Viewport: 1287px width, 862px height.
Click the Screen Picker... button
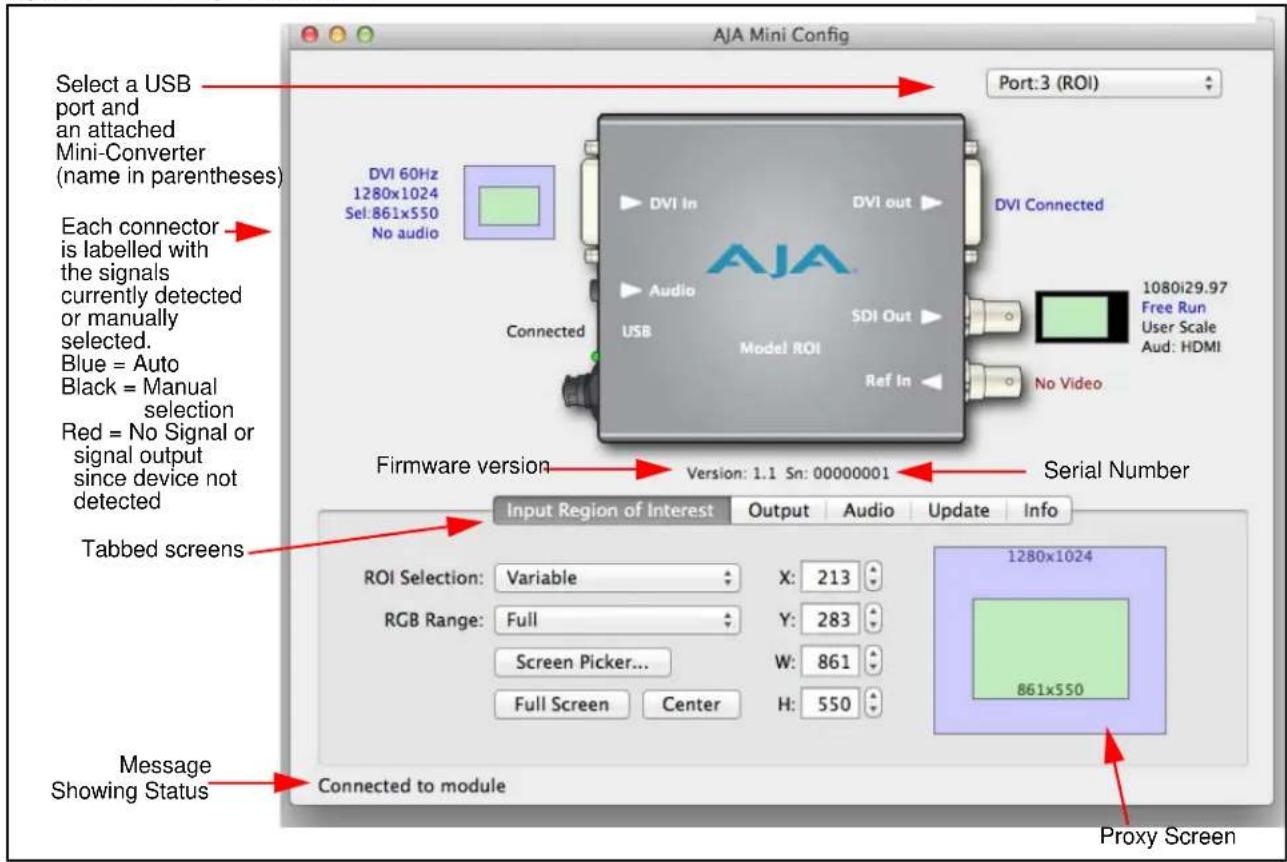point(582,662)
